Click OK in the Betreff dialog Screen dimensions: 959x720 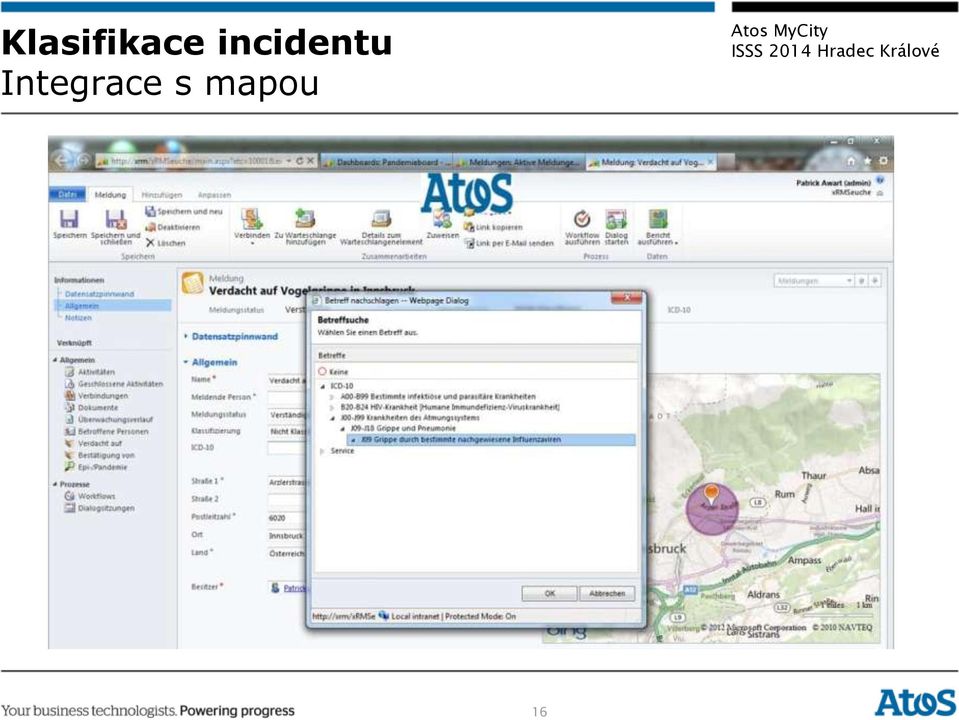(549, 593)
